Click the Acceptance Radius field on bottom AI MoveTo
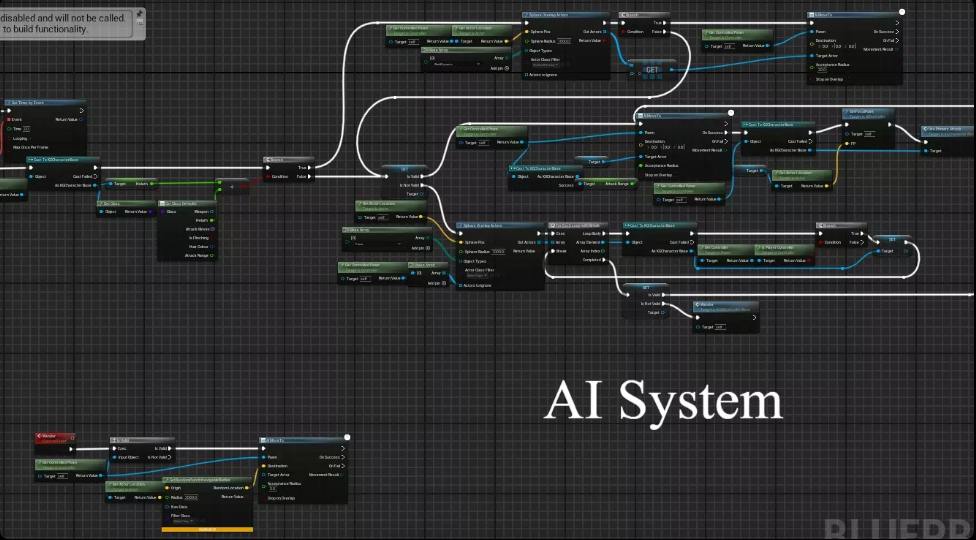Image resolution: width=976 pixels, height=540 pixels. click(274, 488)
